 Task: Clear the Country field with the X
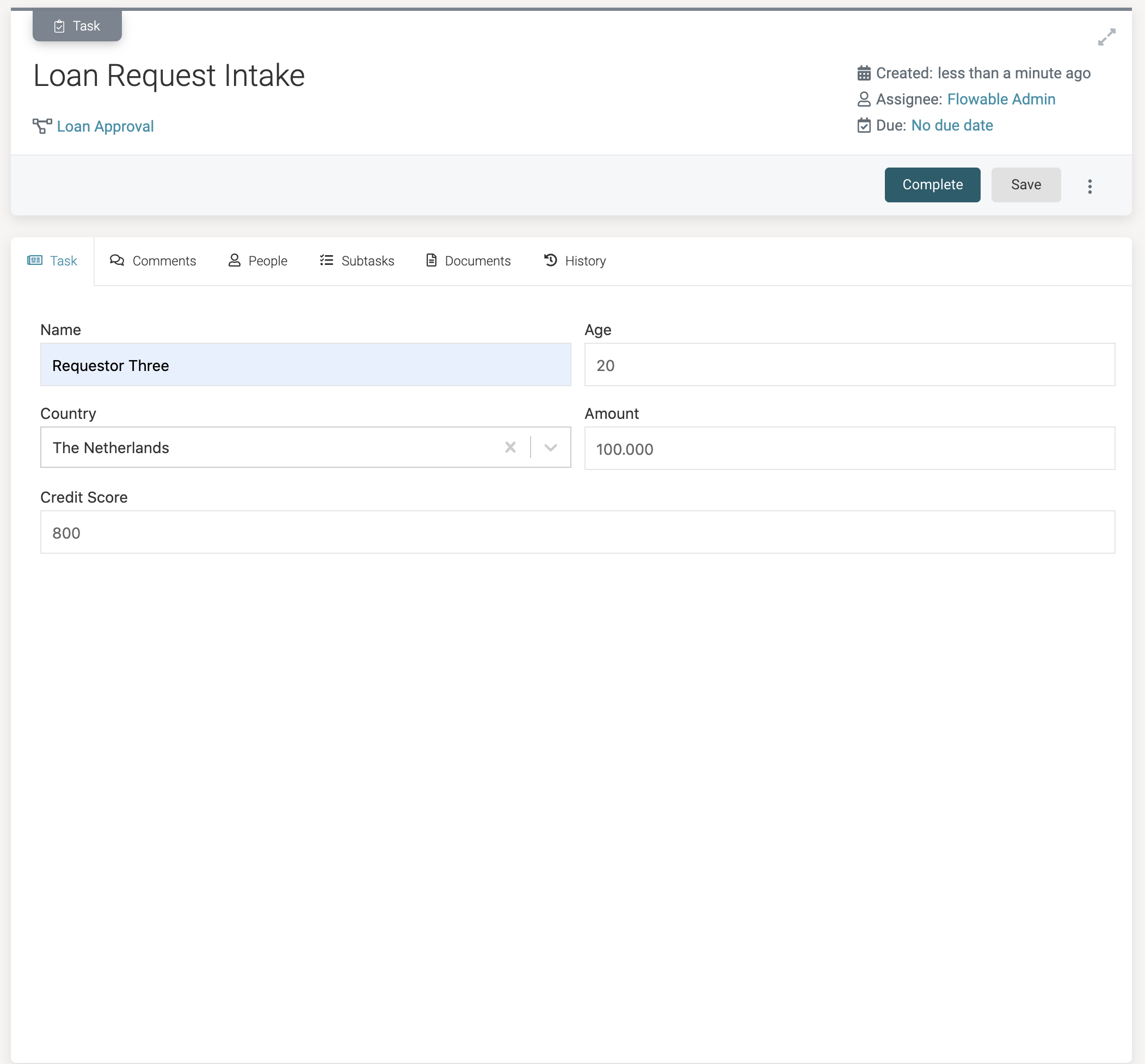(x=510, y=447)
